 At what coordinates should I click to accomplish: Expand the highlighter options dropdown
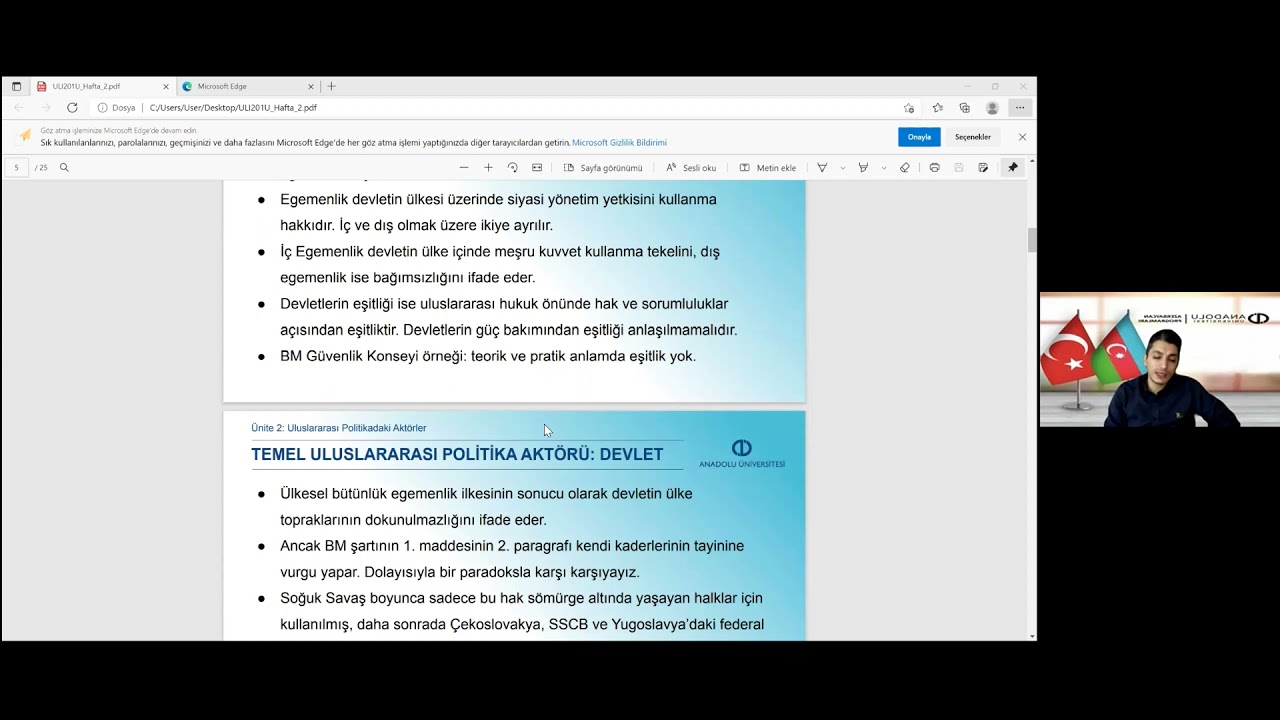pos(884,168)
